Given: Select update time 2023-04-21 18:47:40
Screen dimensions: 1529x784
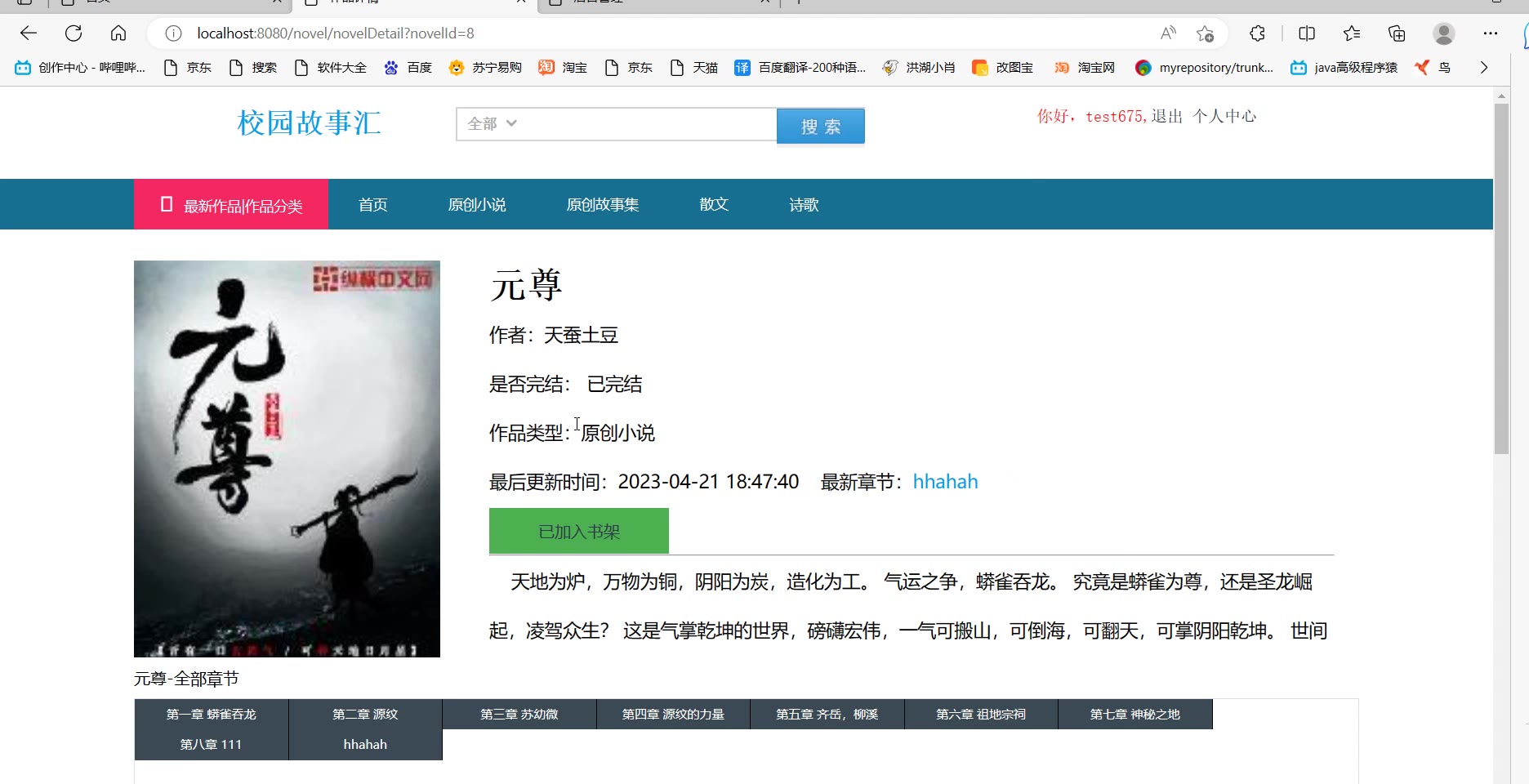Looking at the screenshot, I should click(708, 482).
